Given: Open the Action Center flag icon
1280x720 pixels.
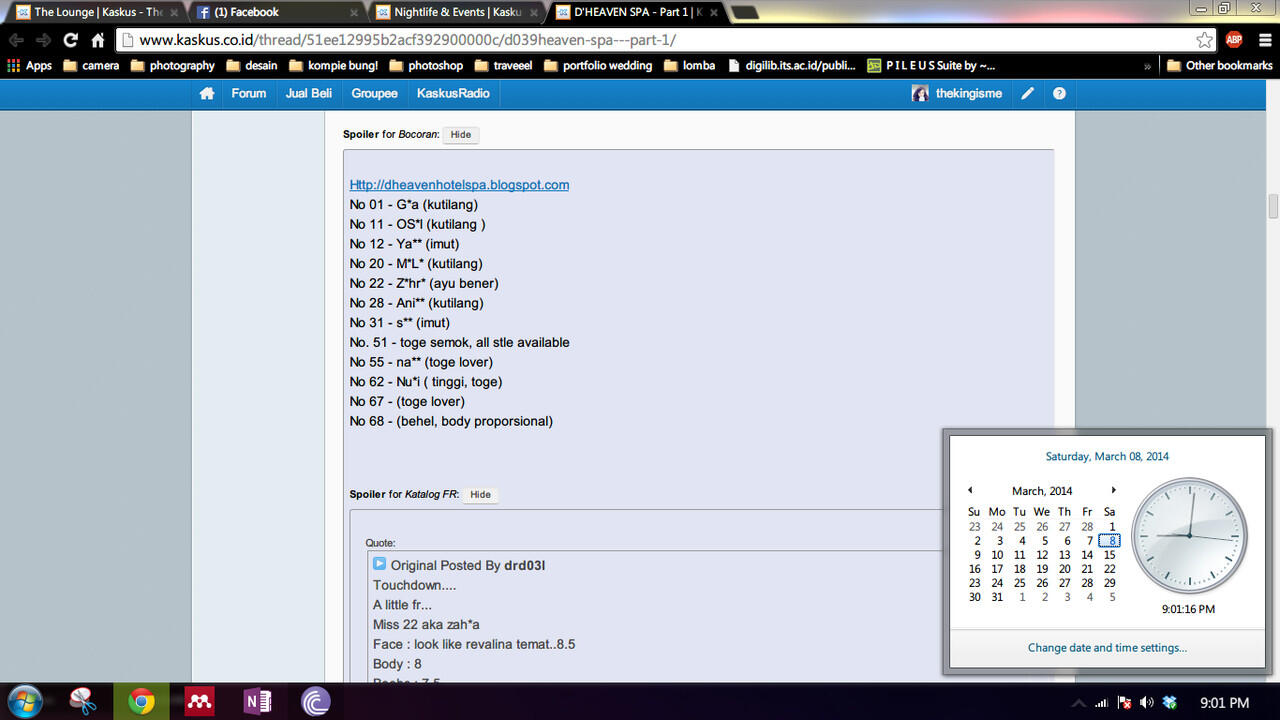Looking at the screenshot, I should click(1124, 703).
